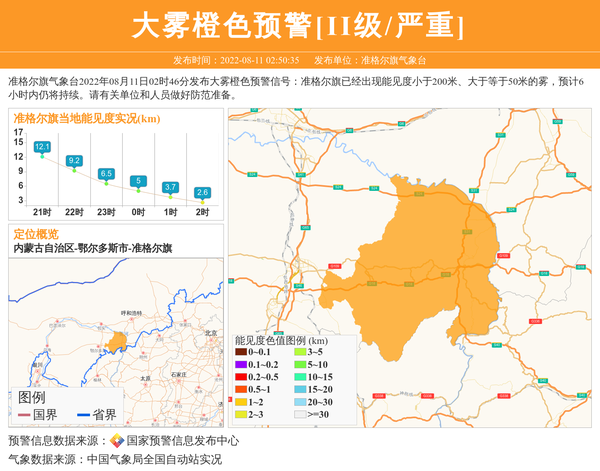Click the 2.6 data label at 2时
The height and width of the screenshot is (471, 600).
tap(202, 192)
